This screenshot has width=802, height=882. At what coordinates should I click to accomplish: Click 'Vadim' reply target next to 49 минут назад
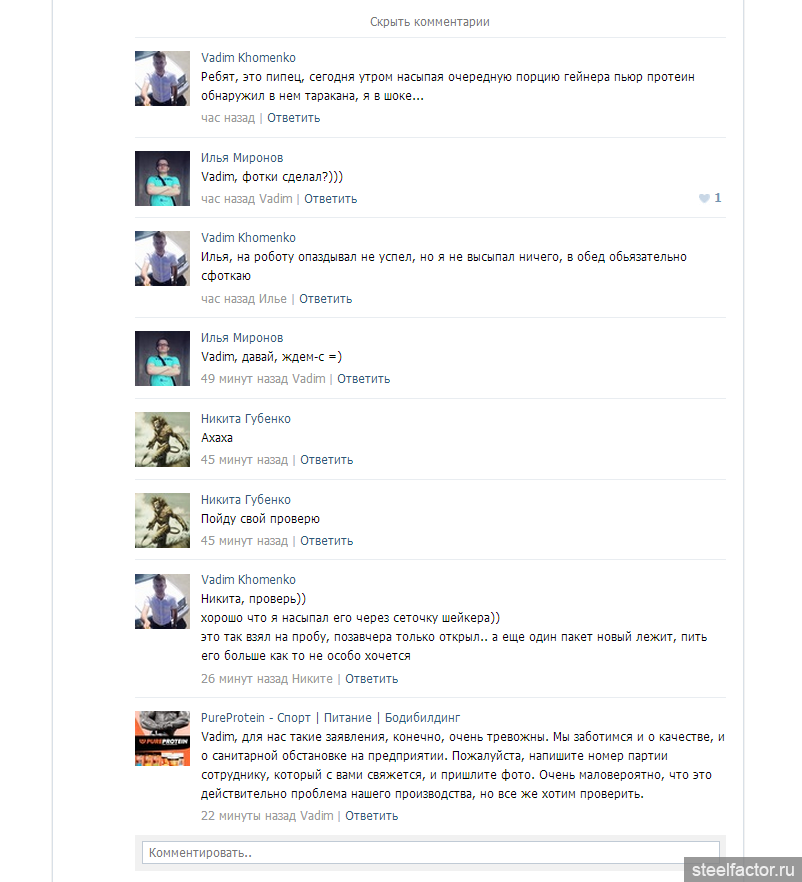coord(309,379)
